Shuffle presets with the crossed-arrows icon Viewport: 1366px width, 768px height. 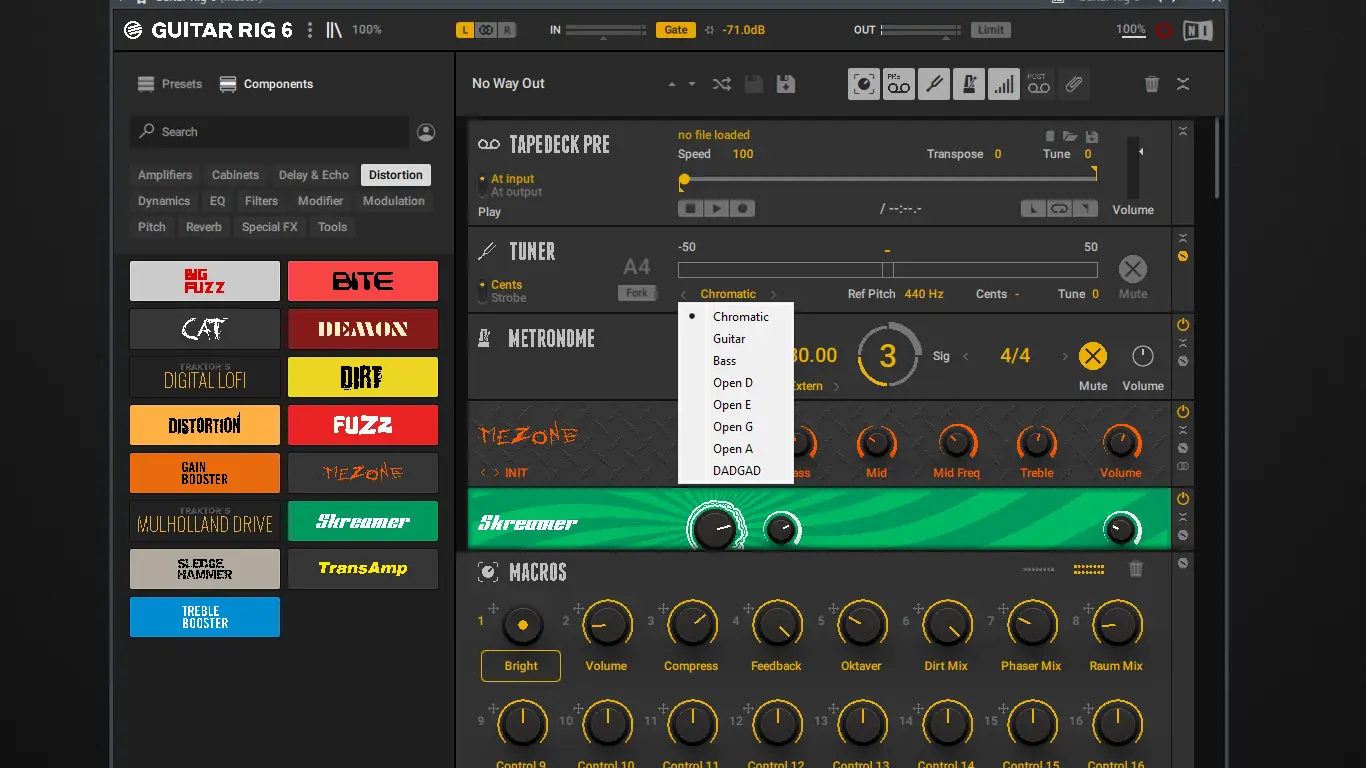click(721, 84)
